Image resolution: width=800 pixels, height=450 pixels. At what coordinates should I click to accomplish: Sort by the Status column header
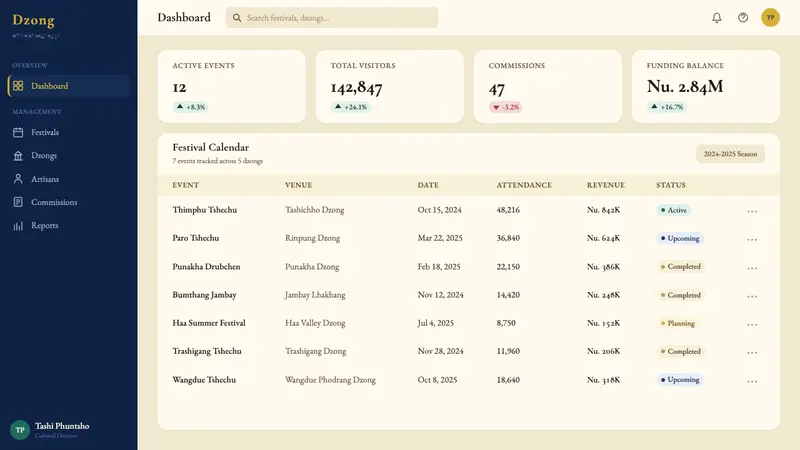click(x=671, y=185)
